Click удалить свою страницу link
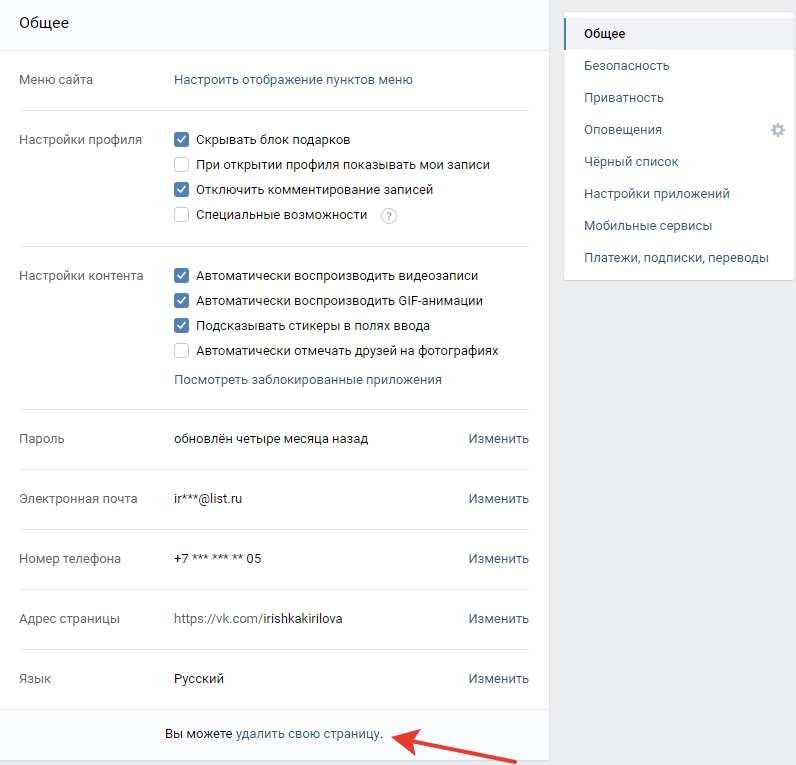The image size is (796, 765). click(x=308, y=734)
